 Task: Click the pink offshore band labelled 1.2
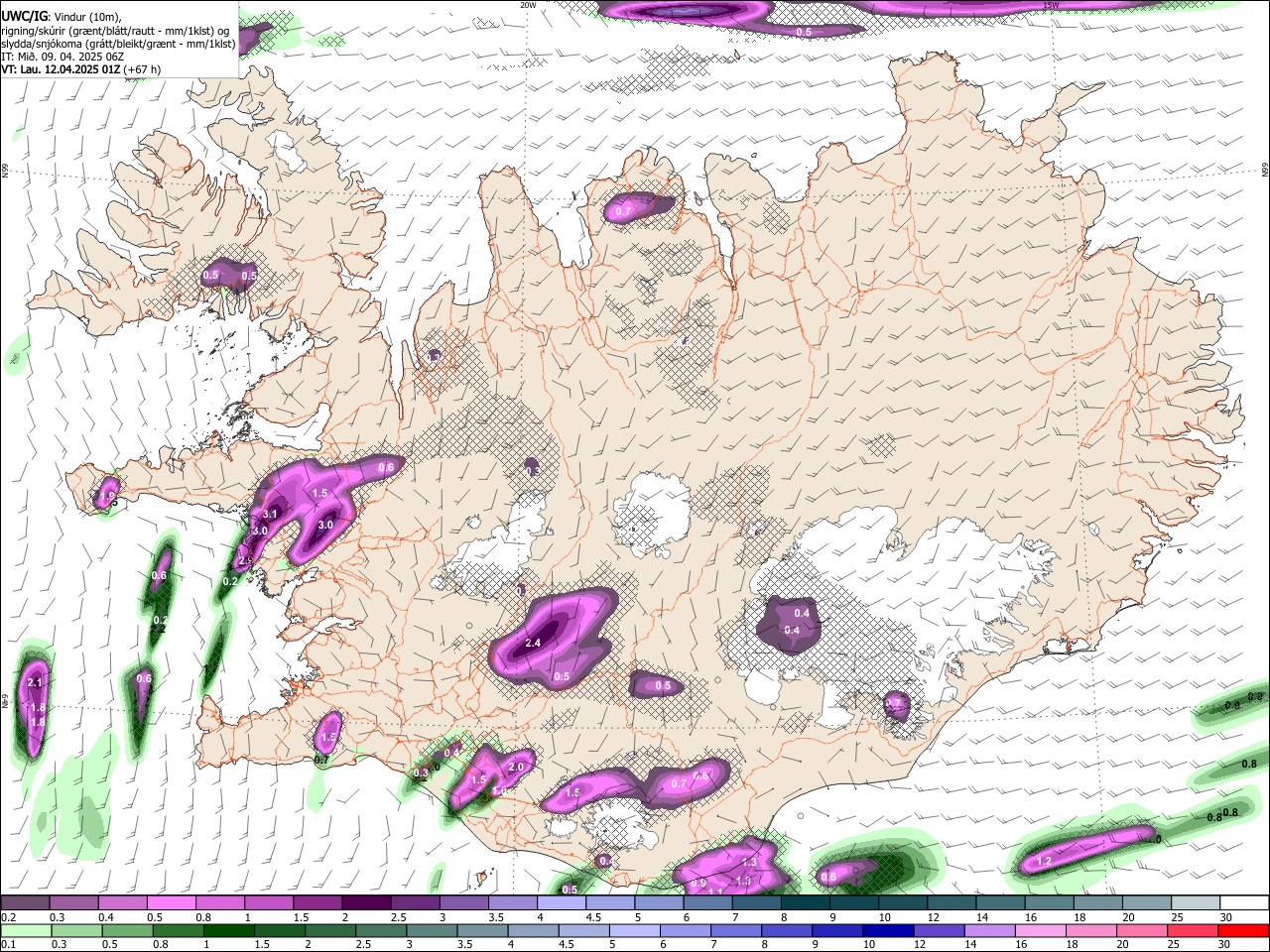point(1086,849)
